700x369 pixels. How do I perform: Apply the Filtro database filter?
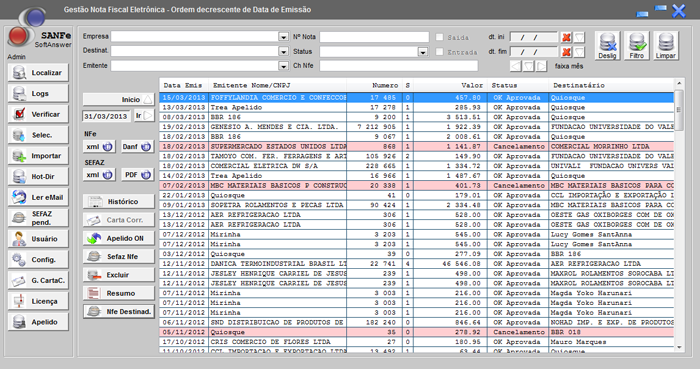click(636, 46)
